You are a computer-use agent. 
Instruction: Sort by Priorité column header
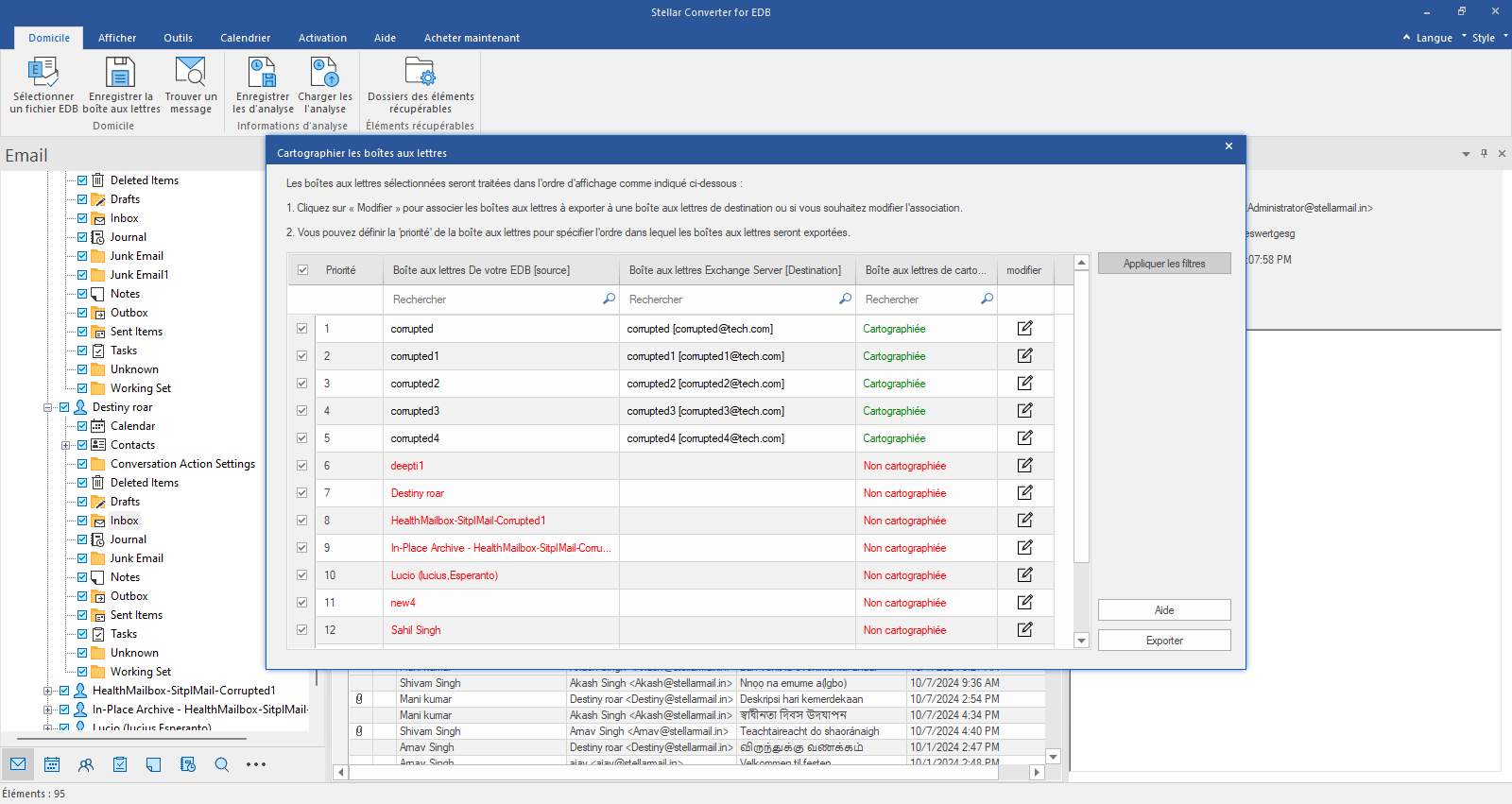point(341,270)
